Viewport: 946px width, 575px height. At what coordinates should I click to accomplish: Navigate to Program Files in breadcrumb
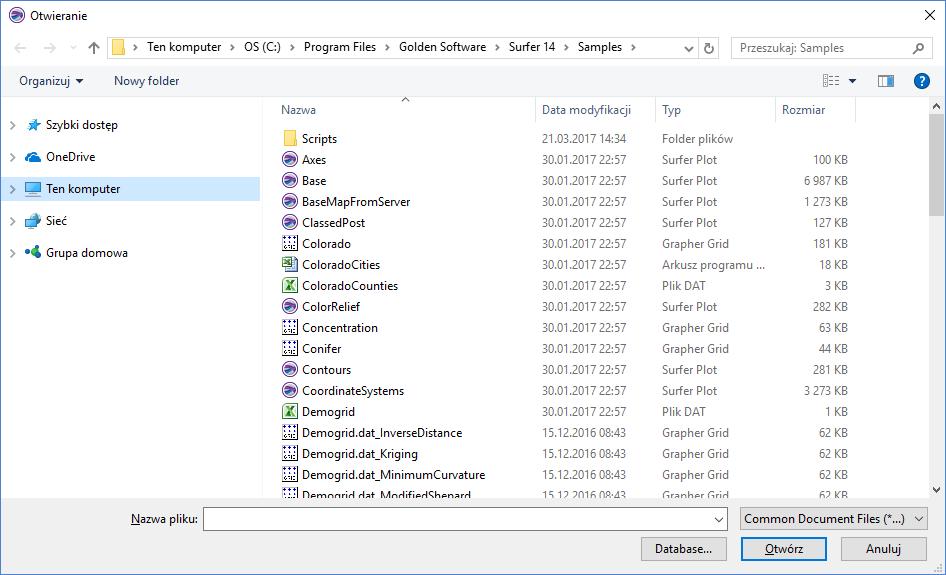(340, 47)
